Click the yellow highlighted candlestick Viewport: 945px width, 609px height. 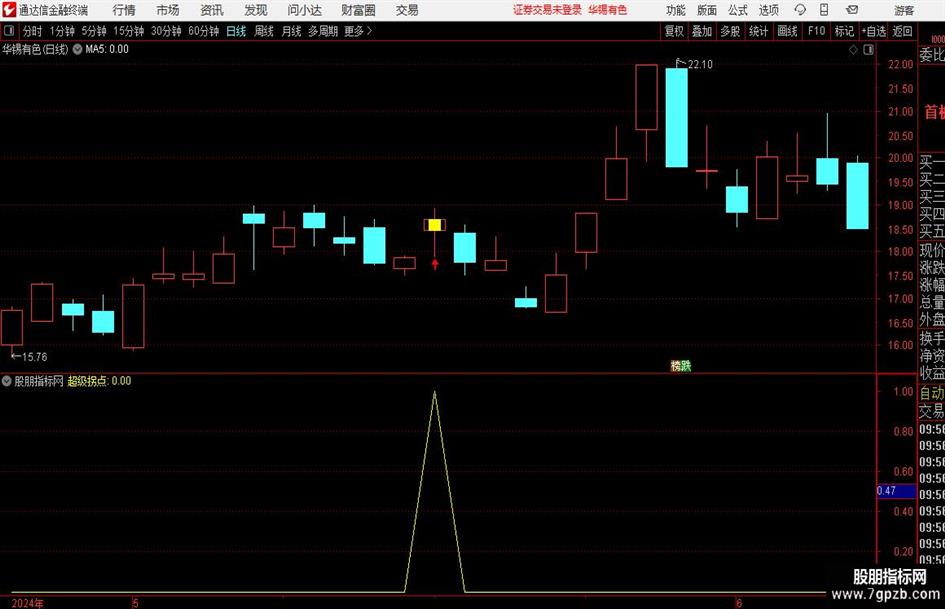[x=435, y=225]
